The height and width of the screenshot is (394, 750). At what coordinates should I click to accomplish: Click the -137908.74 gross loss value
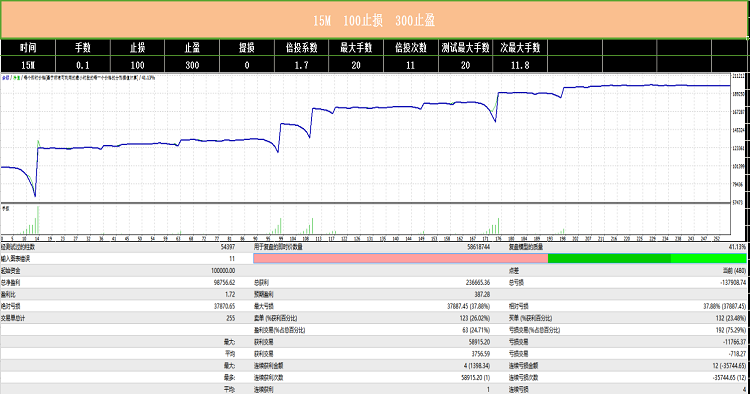(733, 283)
